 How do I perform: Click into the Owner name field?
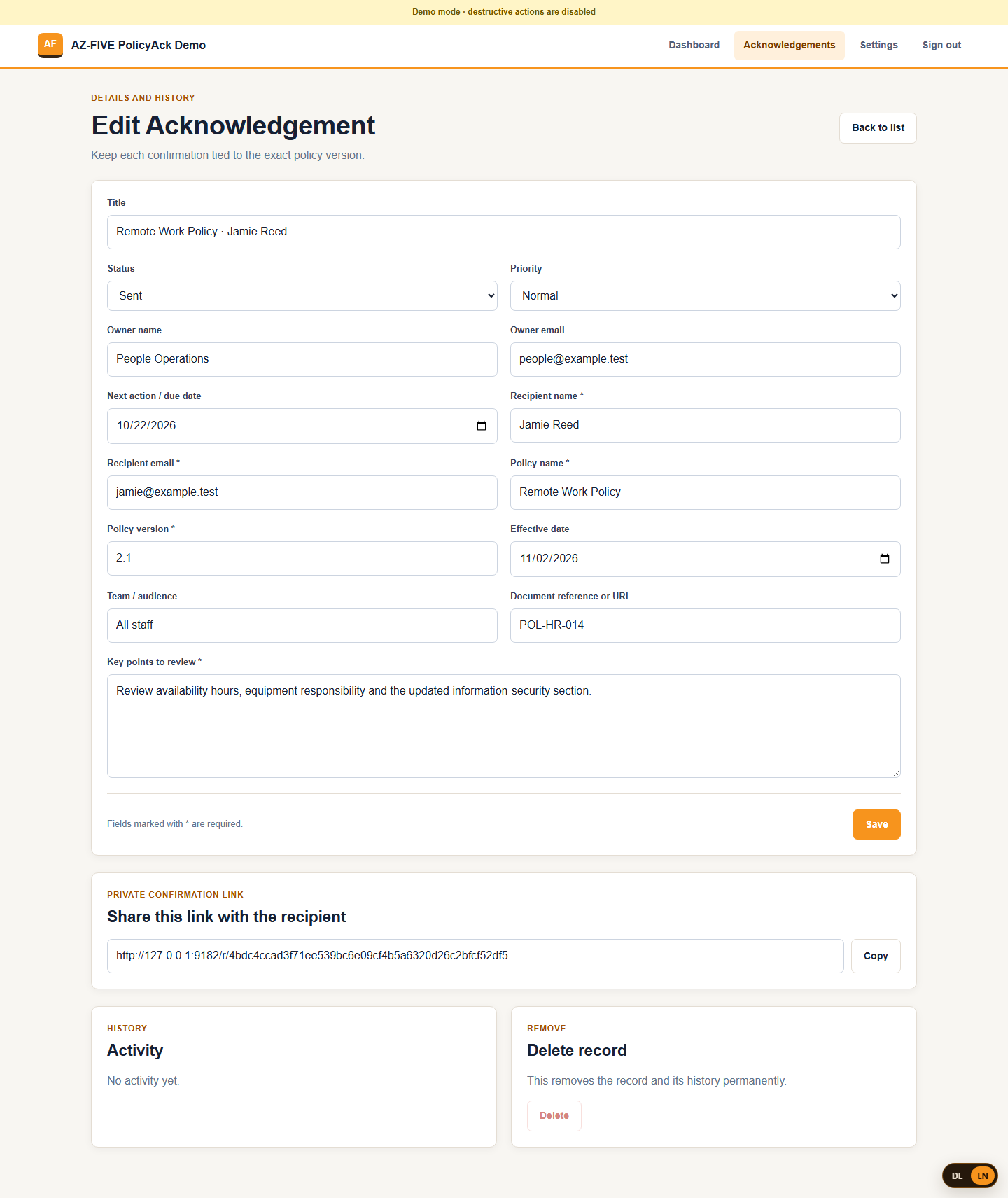[302, 359]
